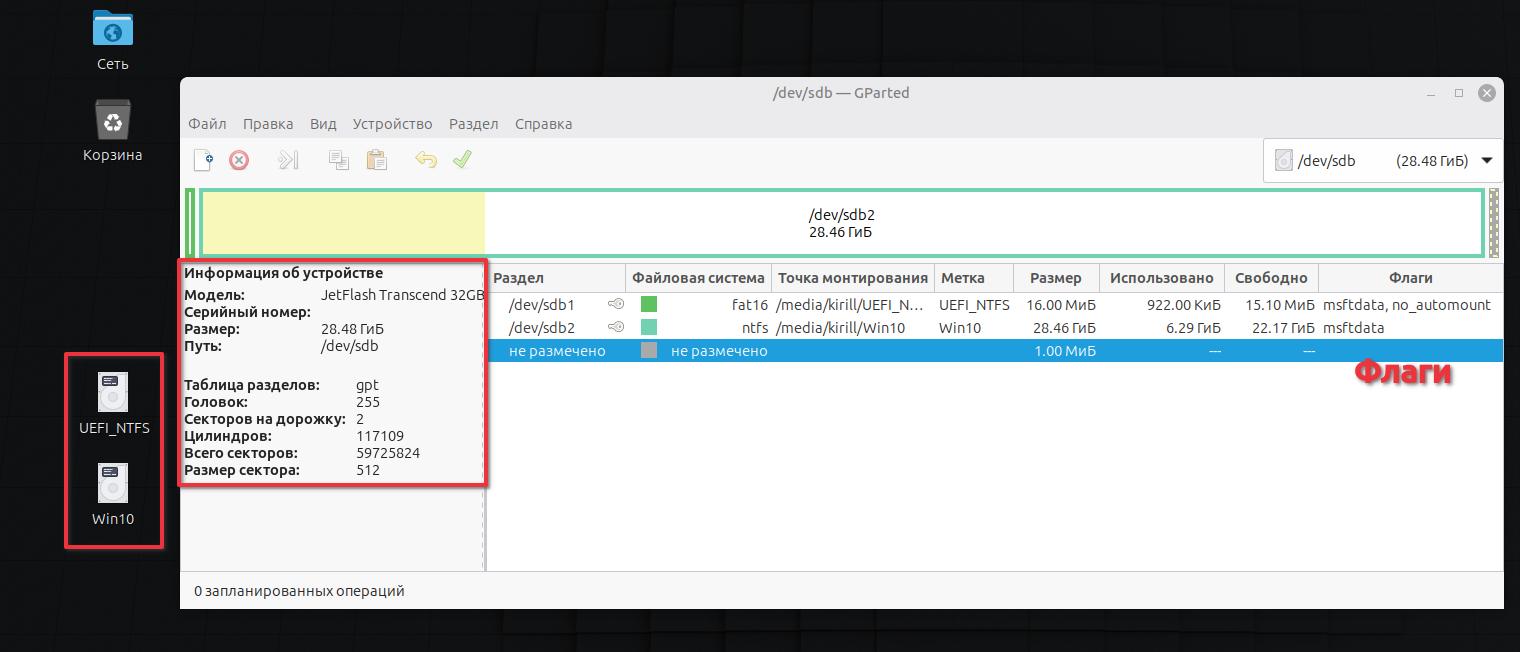Open the /dev/sdb device dropdown
Image resolution: width=1520 pixels, height=652 pixels.
coord(1382,160)
